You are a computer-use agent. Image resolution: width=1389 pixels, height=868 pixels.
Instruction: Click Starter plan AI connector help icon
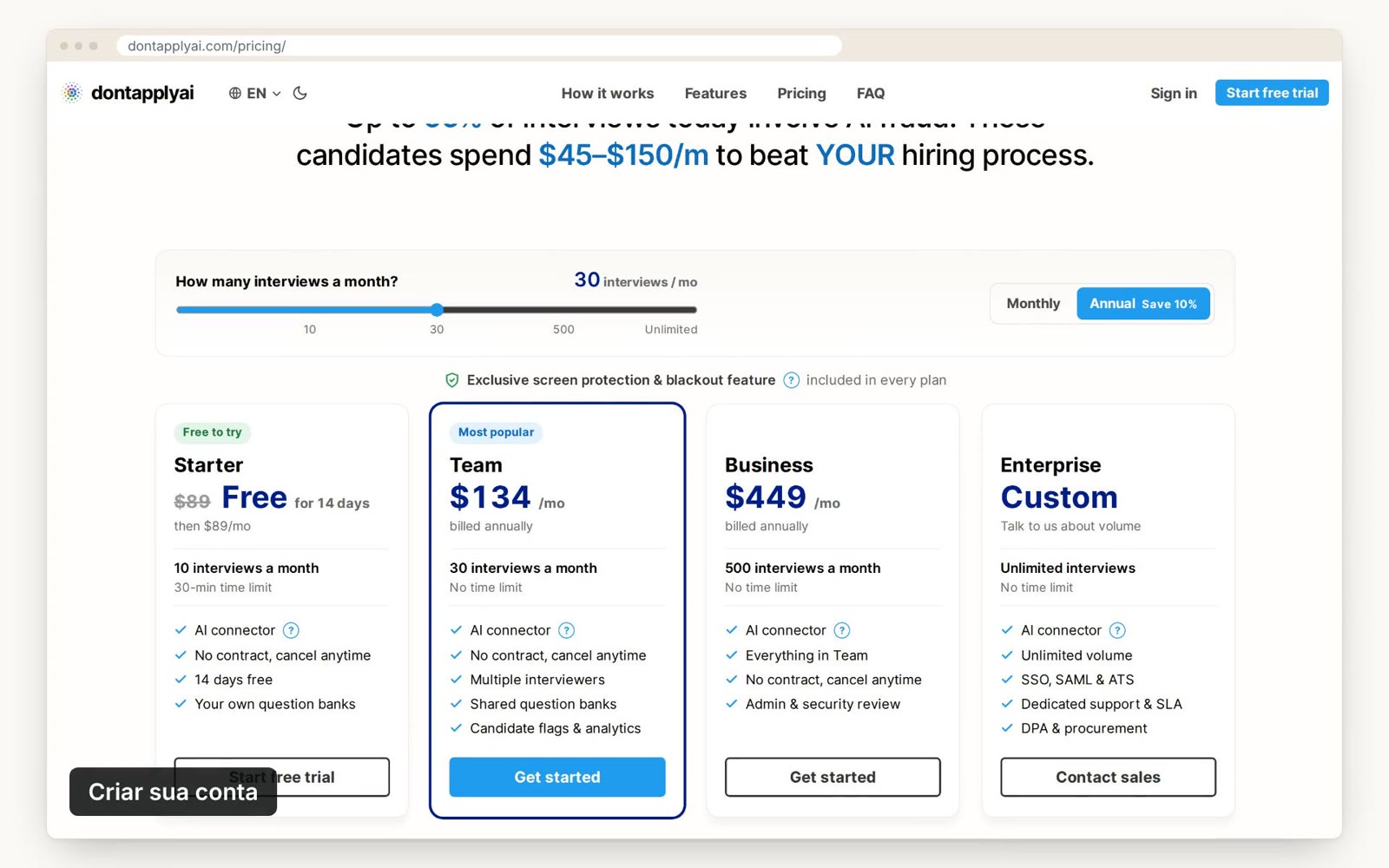point(292,630)
